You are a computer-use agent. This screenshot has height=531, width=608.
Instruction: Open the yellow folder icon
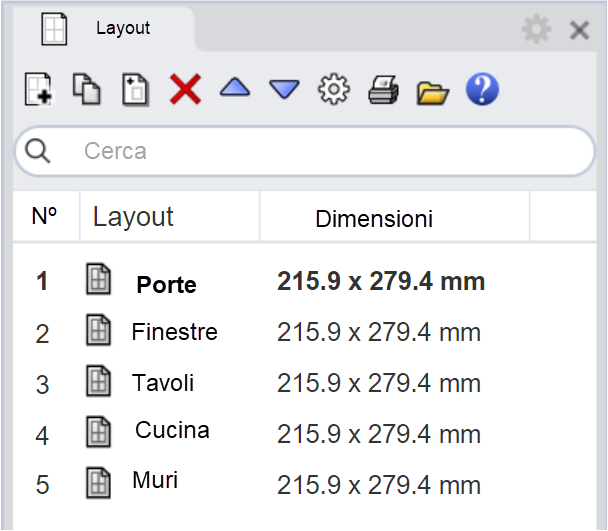[432, 92]
